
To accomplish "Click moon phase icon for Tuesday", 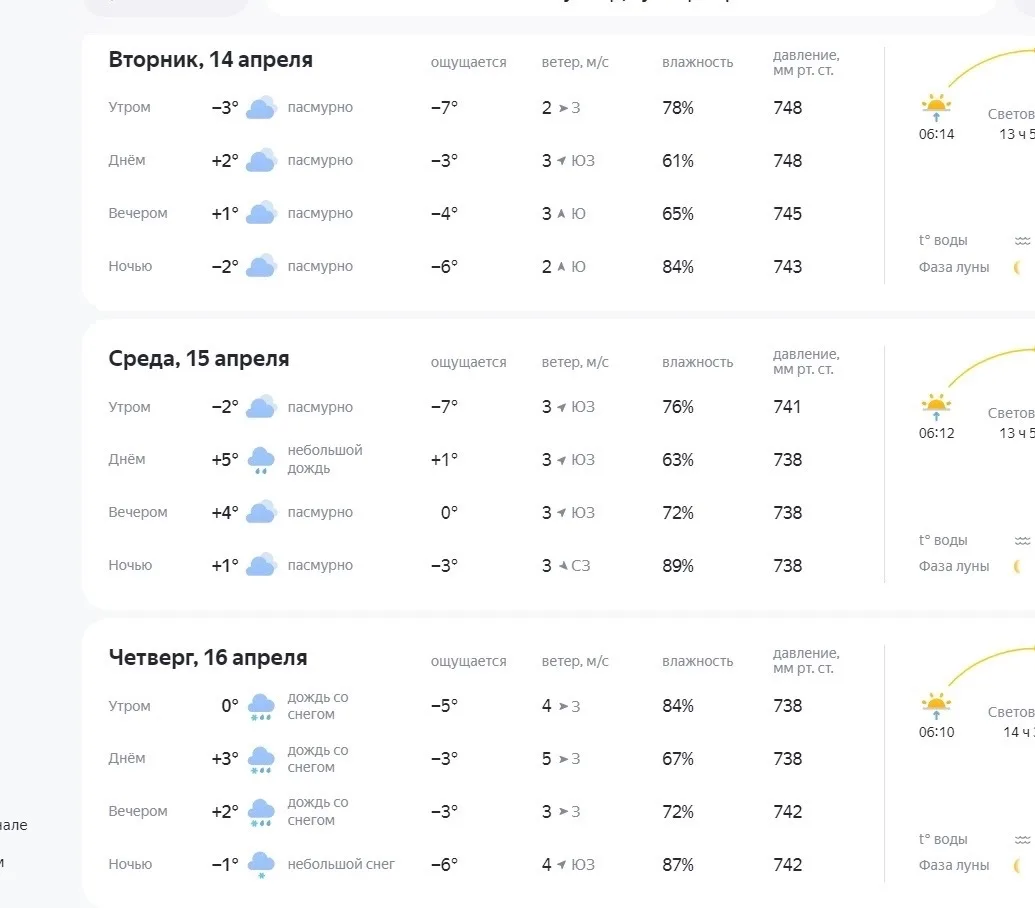I will (x=1018, y=267).
